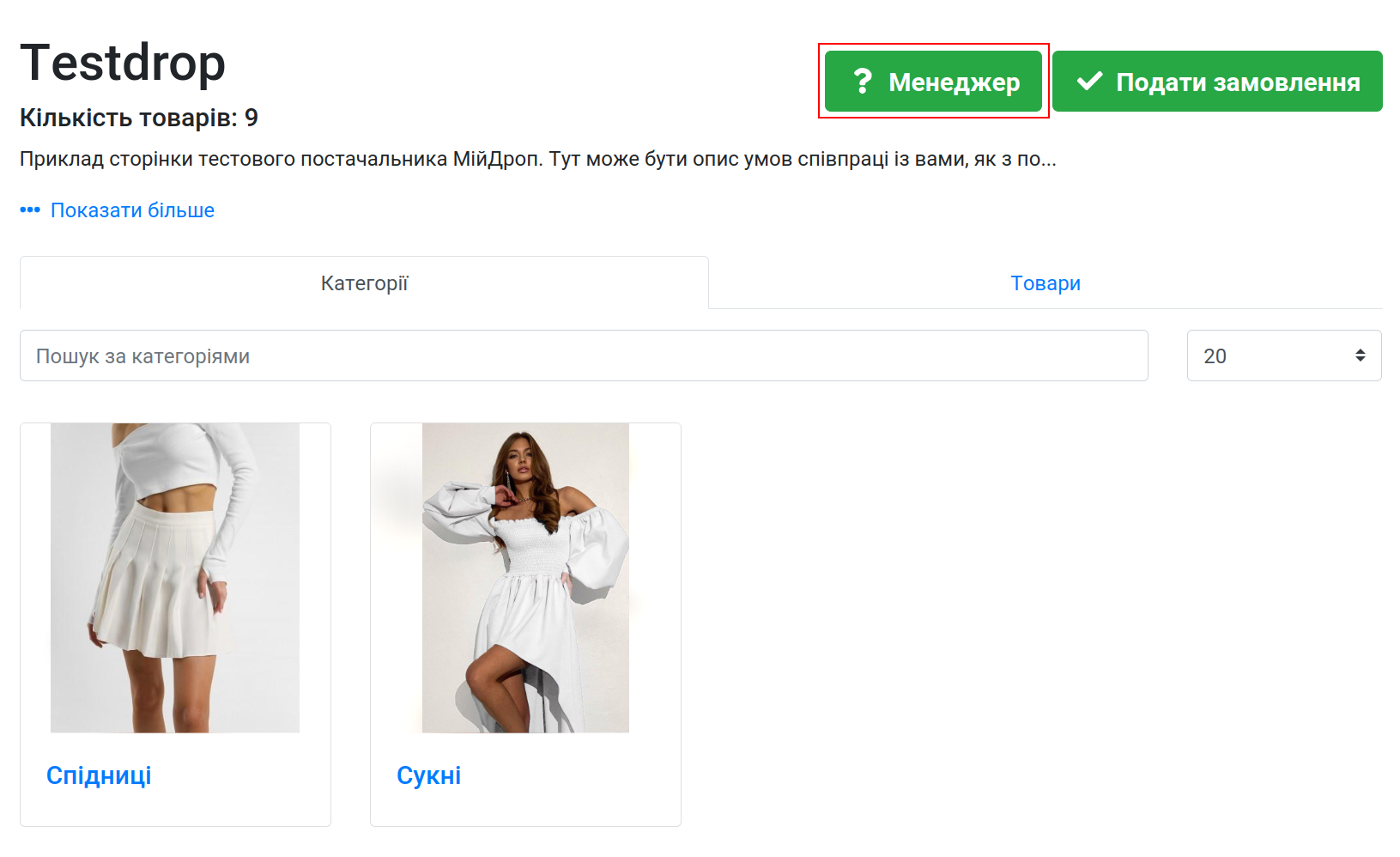Submit order via Подати замовлення button
This screenshot has height=857, width=1400.
click(x=1217, y=82)
